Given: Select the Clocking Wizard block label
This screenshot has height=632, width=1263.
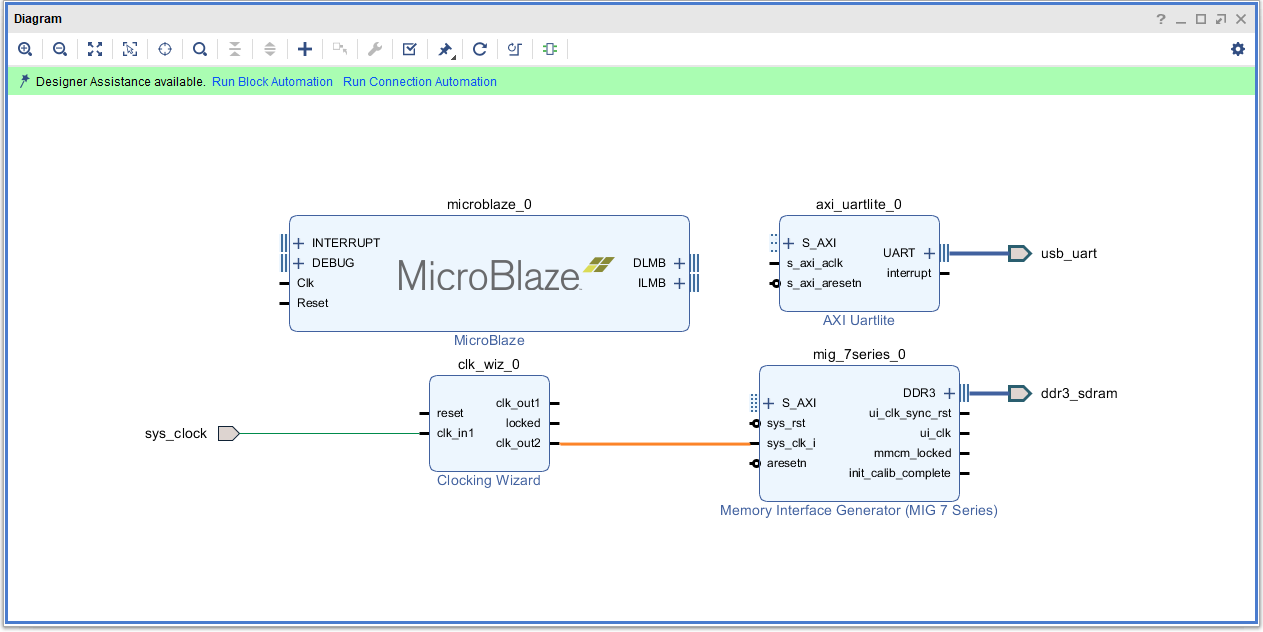Looking at the screenshot, I should click(x=488, y=481).
